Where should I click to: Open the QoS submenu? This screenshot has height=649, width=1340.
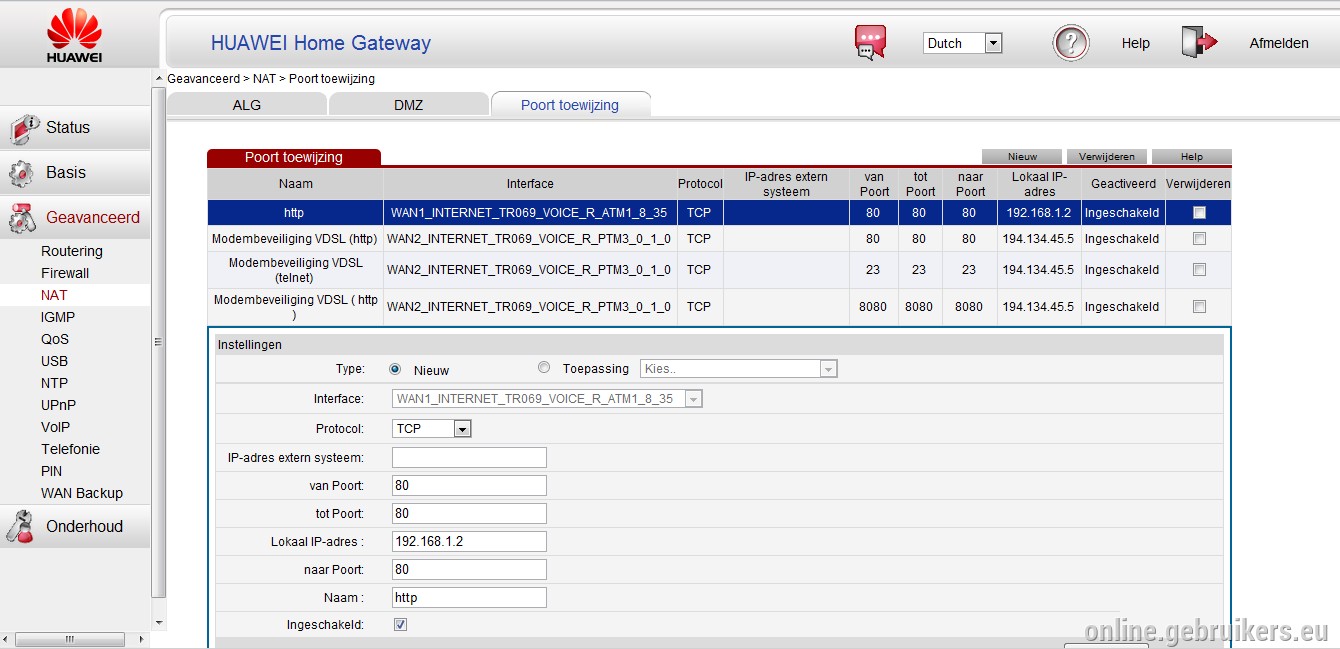55,339
